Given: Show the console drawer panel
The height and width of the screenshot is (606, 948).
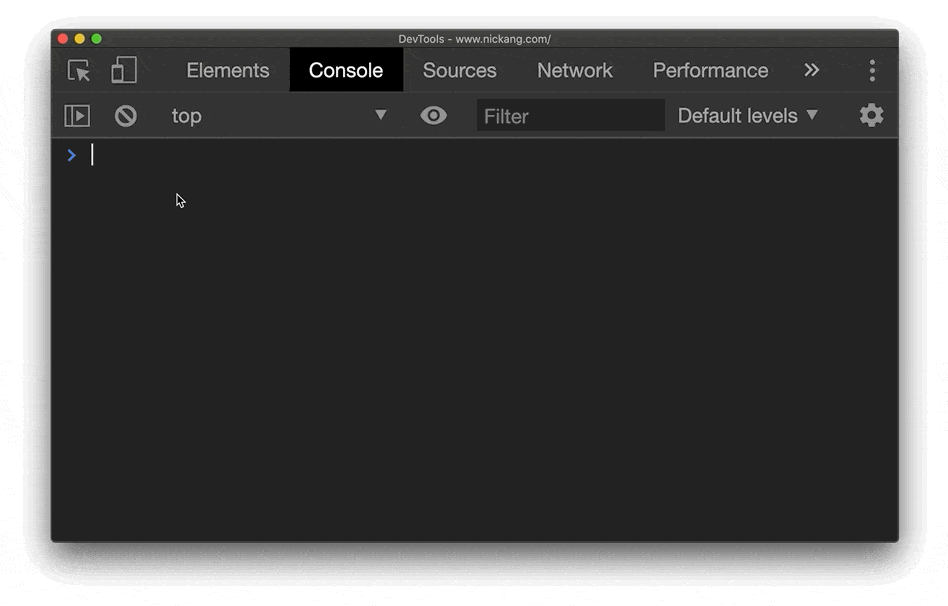Looking at the screenshot, I should pos(77,115).
